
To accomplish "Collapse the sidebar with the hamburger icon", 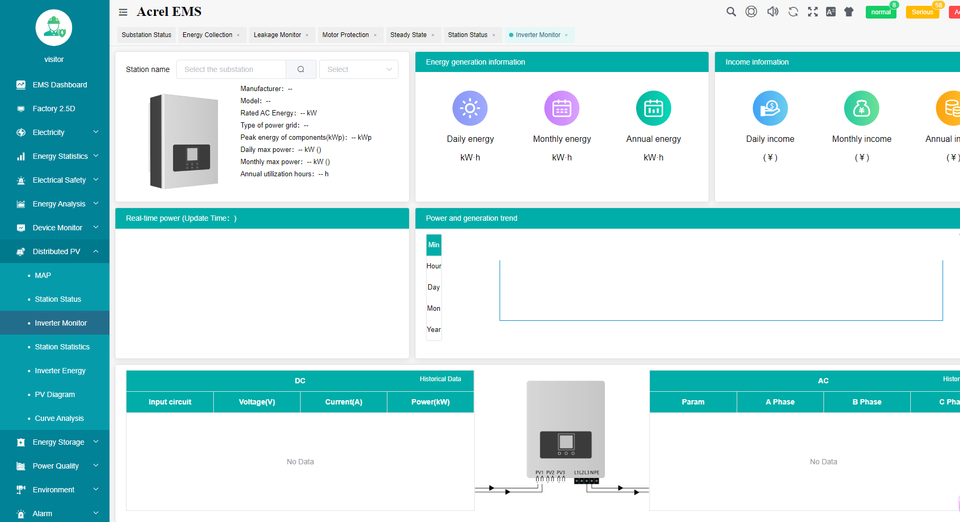I will (123, 12).
